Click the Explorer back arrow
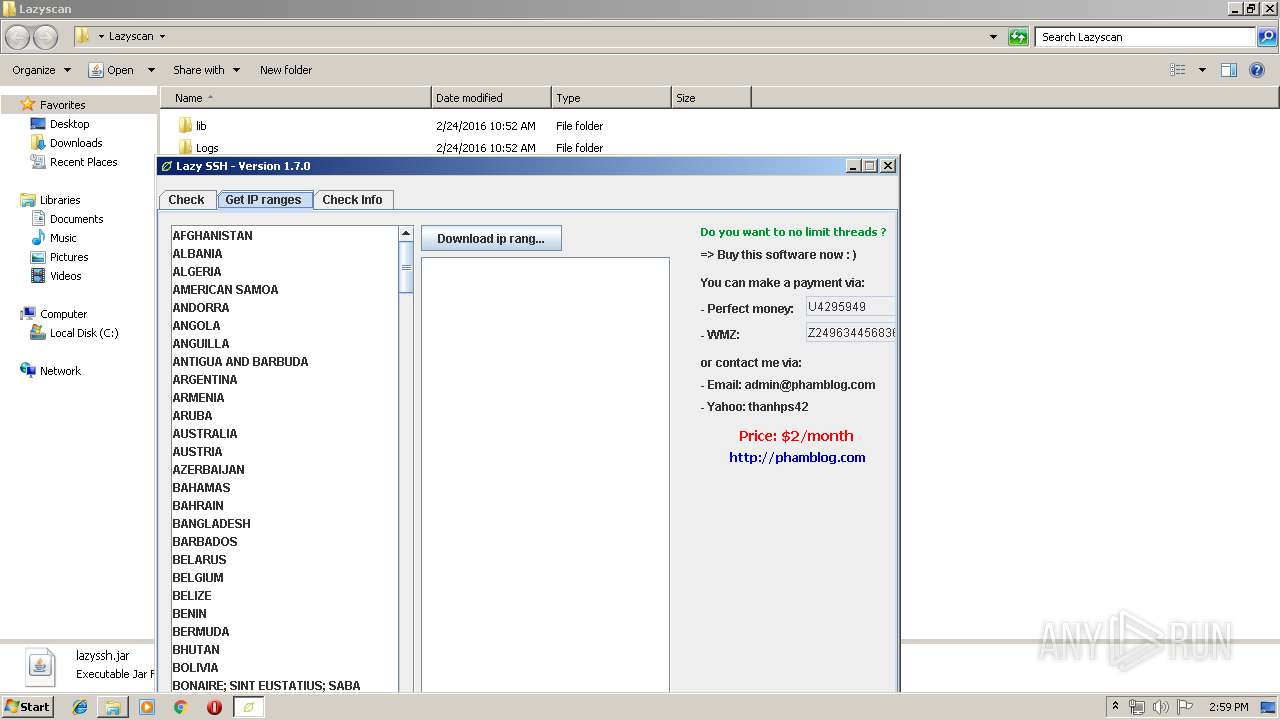Image resolution: width=1280 pixels, height=720 pixels. [17, 37]
